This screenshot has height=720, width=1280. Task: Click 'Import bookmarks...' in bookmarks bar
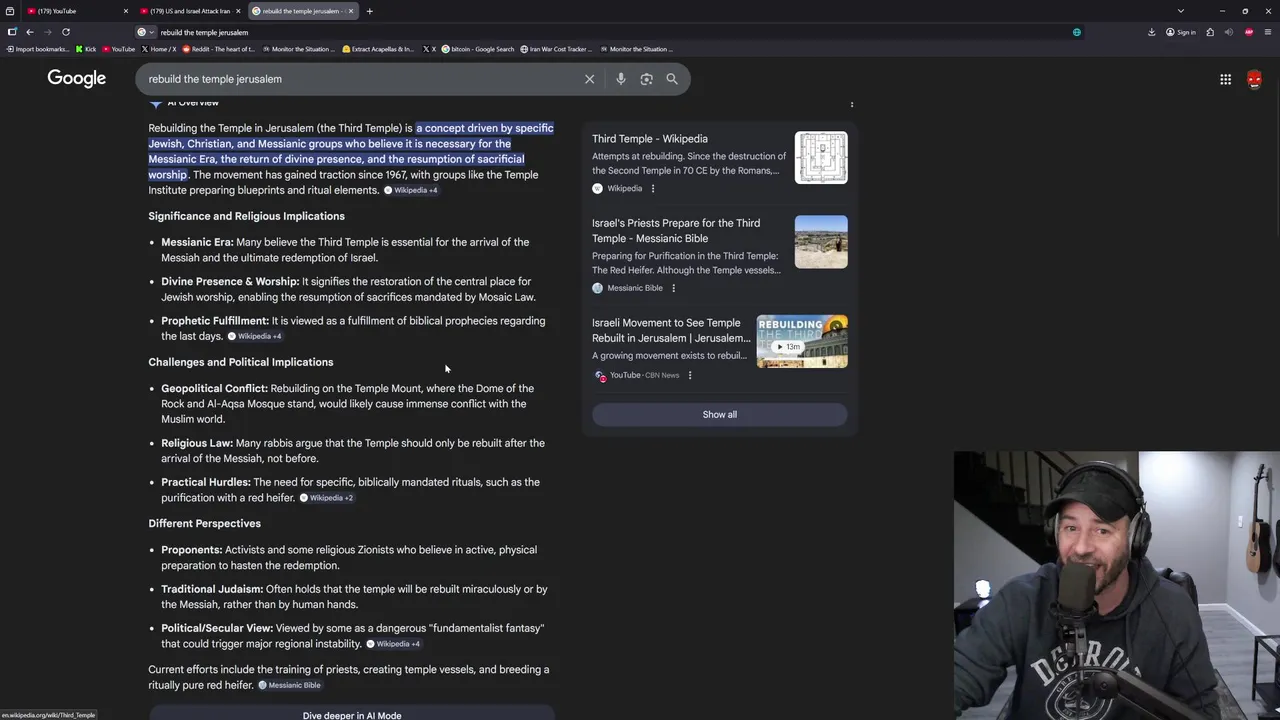(x=38, y=49)
